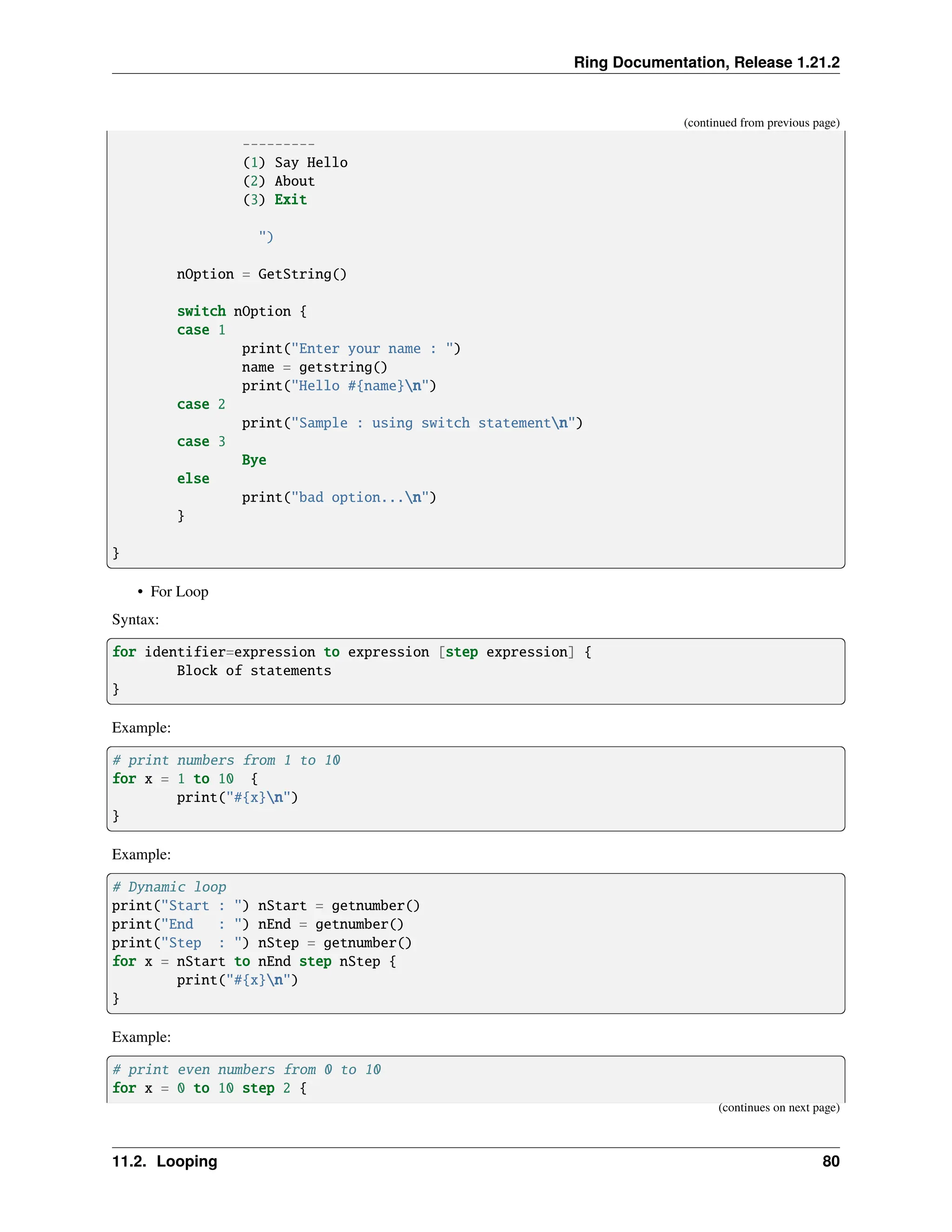This screenshot has width=952, height=1232.
Task: Click the 'case 3' keyword line
Action: [x=201, y=442]
